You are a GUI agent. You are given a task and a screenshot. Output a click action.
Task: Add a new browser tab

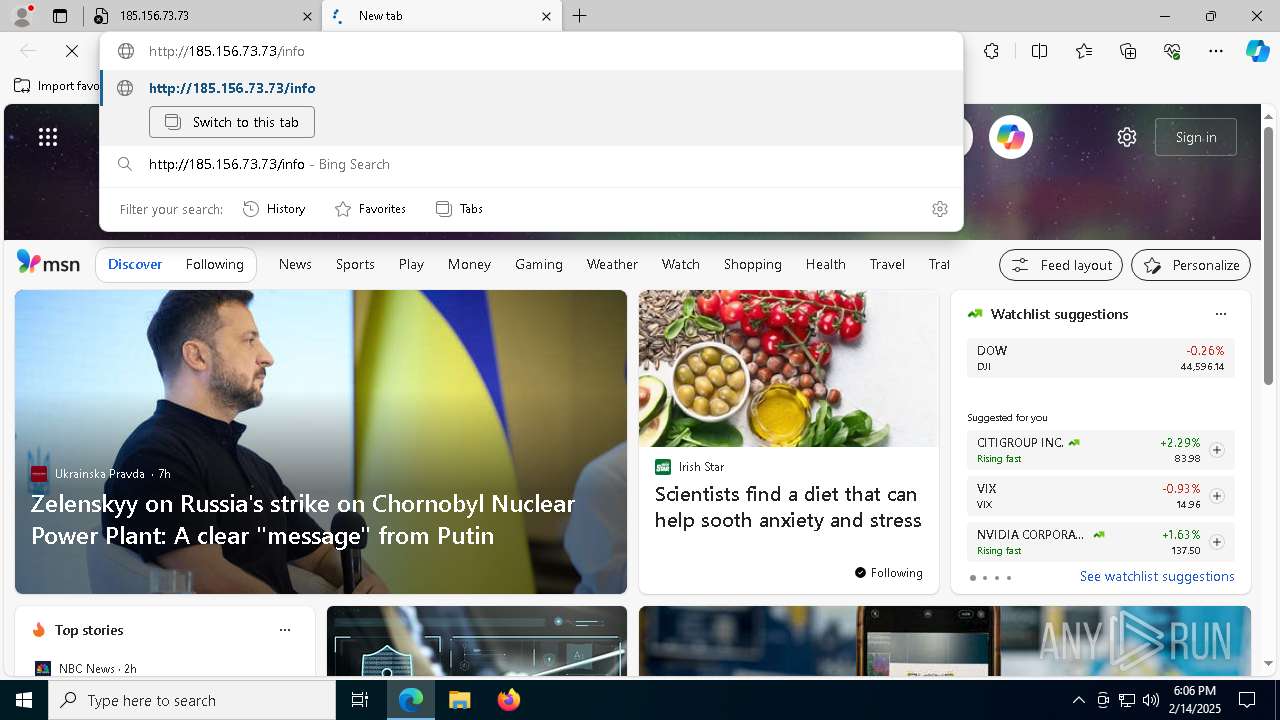click(580, 16)
